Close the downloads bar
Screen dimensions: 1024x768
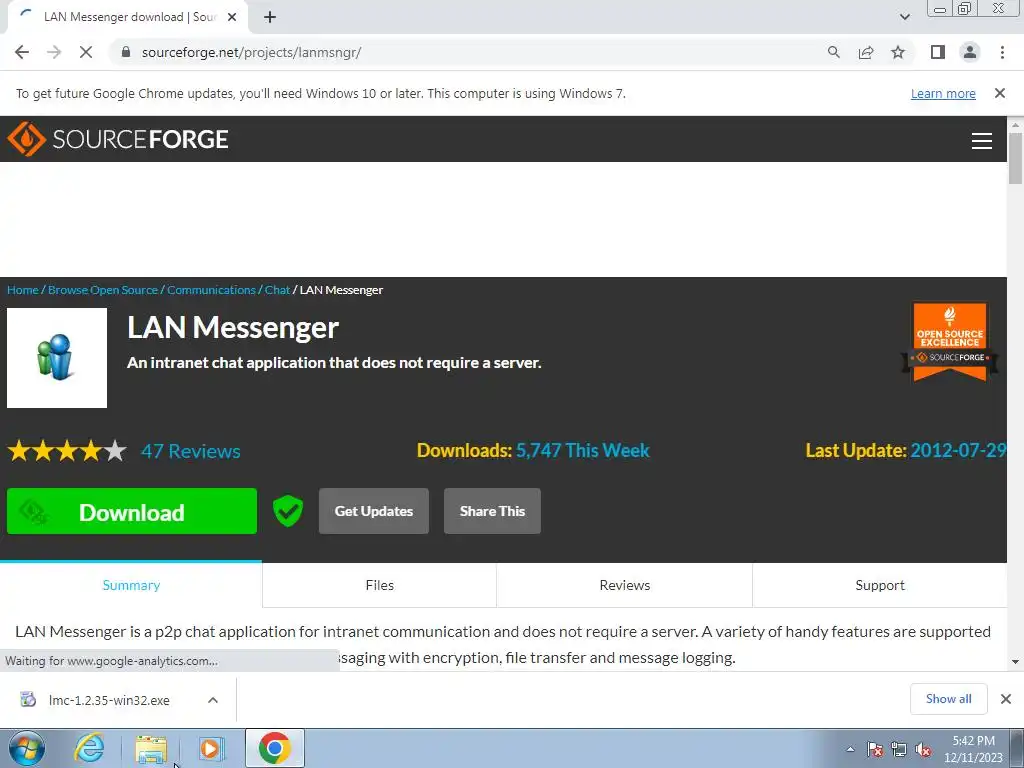click(x=1006, y=699)
